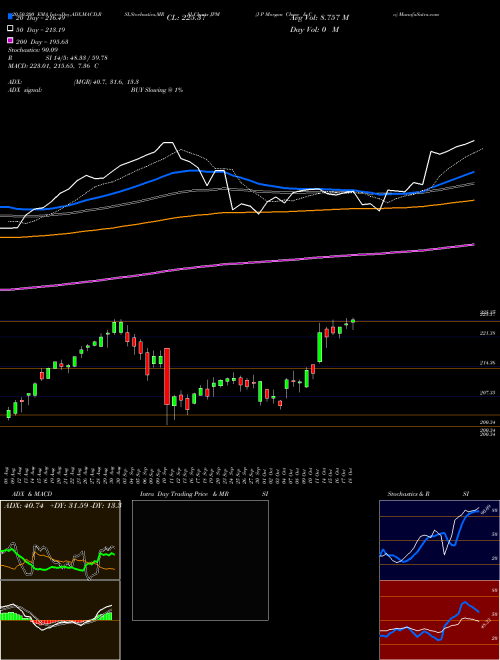The image size is (500, 660).
Task: Click the 'CL: 225.37' closing price label
Action: pos(186,18)
